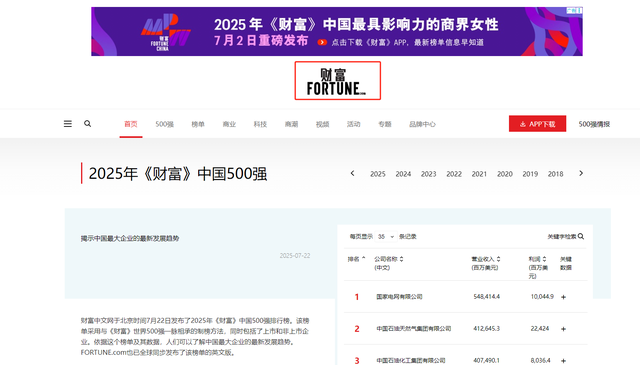The height and width of the screenshot is (365, 640).
Task: Open the 500强情报 link
Action: pyautogui.click(x=594, y=124)
